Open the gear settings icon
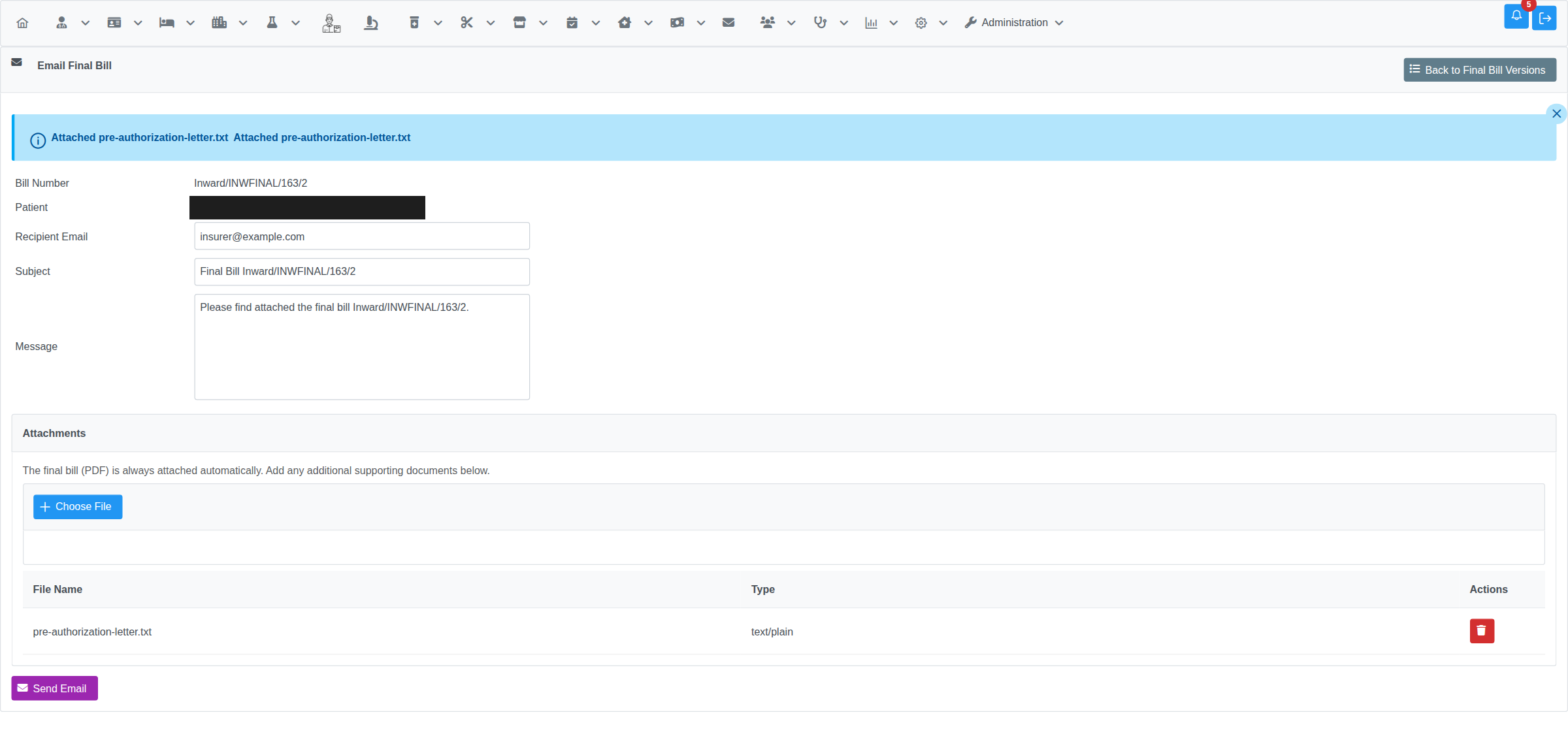The height and width of the screenshot is (738, 1568). [x=921, y=23]
